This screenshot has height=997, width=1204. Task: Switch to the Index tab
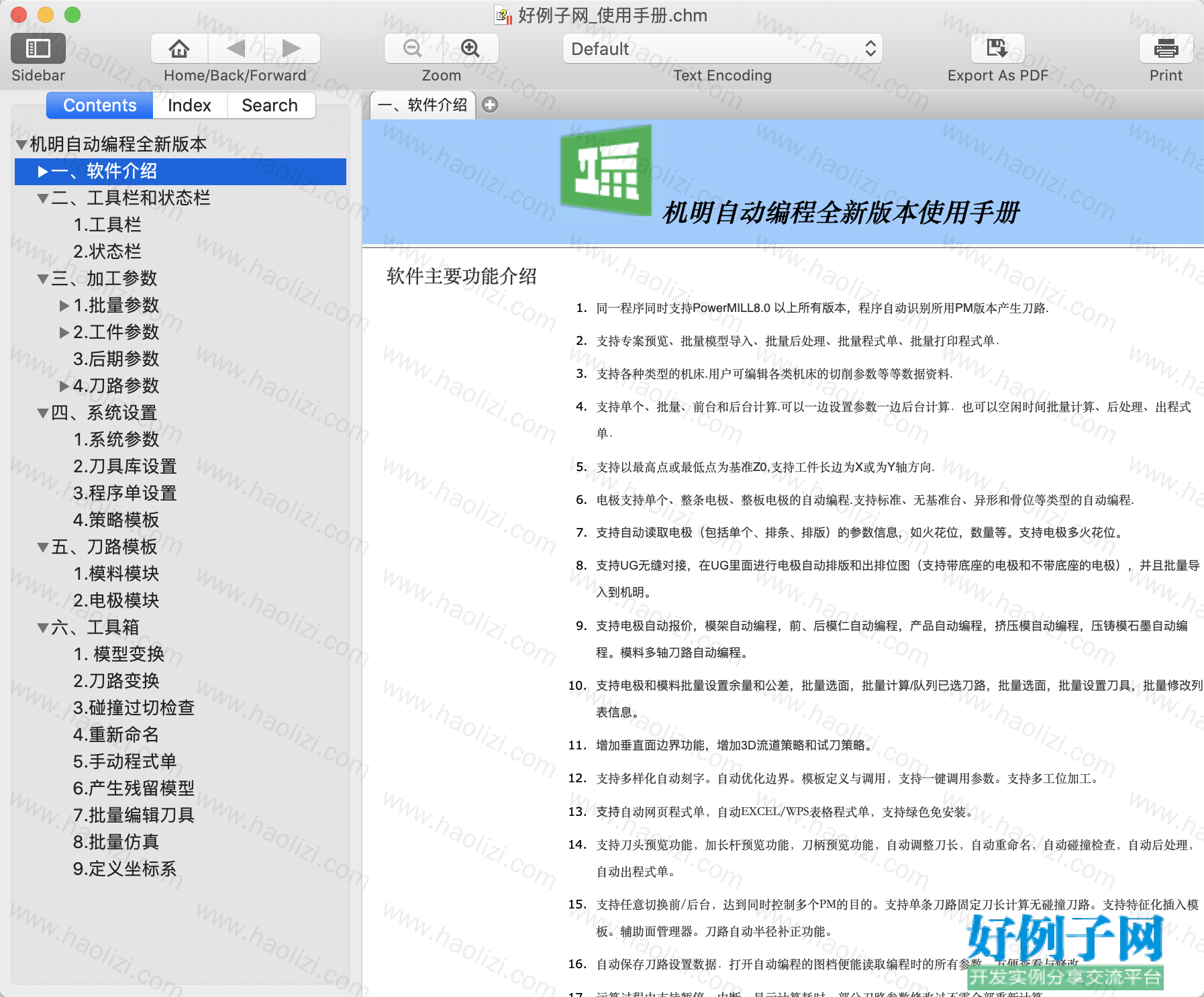(x=189, y=105)
